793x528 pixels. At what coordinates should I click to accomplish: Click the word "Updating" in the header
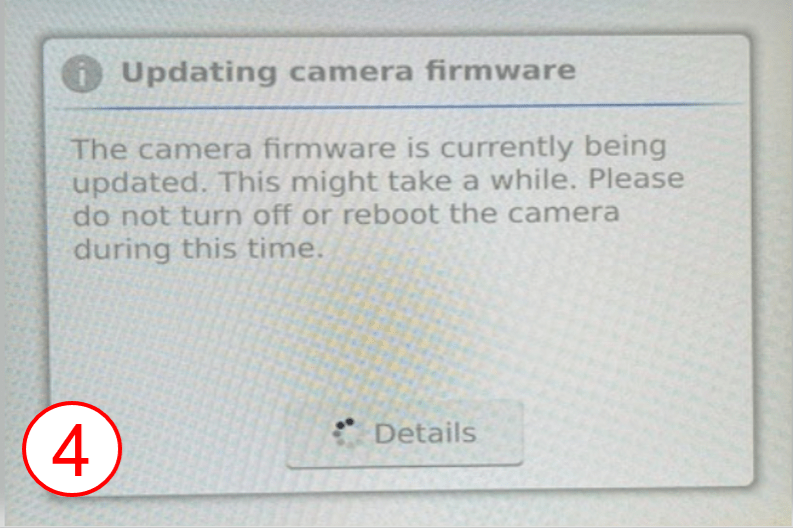[x=199, y=72]
